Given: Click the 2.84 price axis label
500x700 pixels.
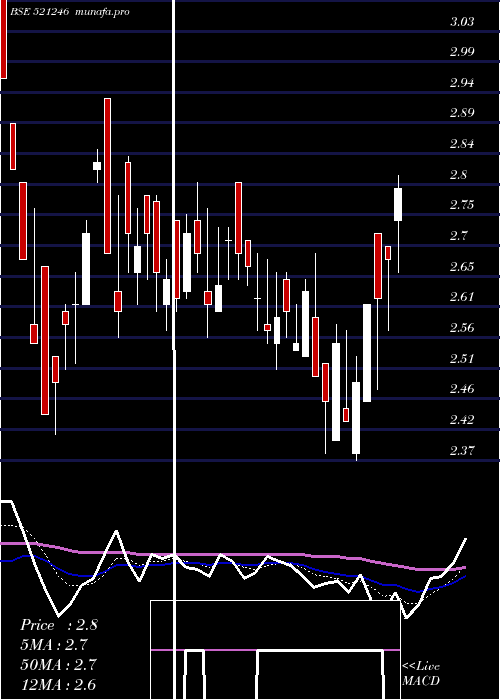Looking at the screenshot, I should click(x=462, y=144).
